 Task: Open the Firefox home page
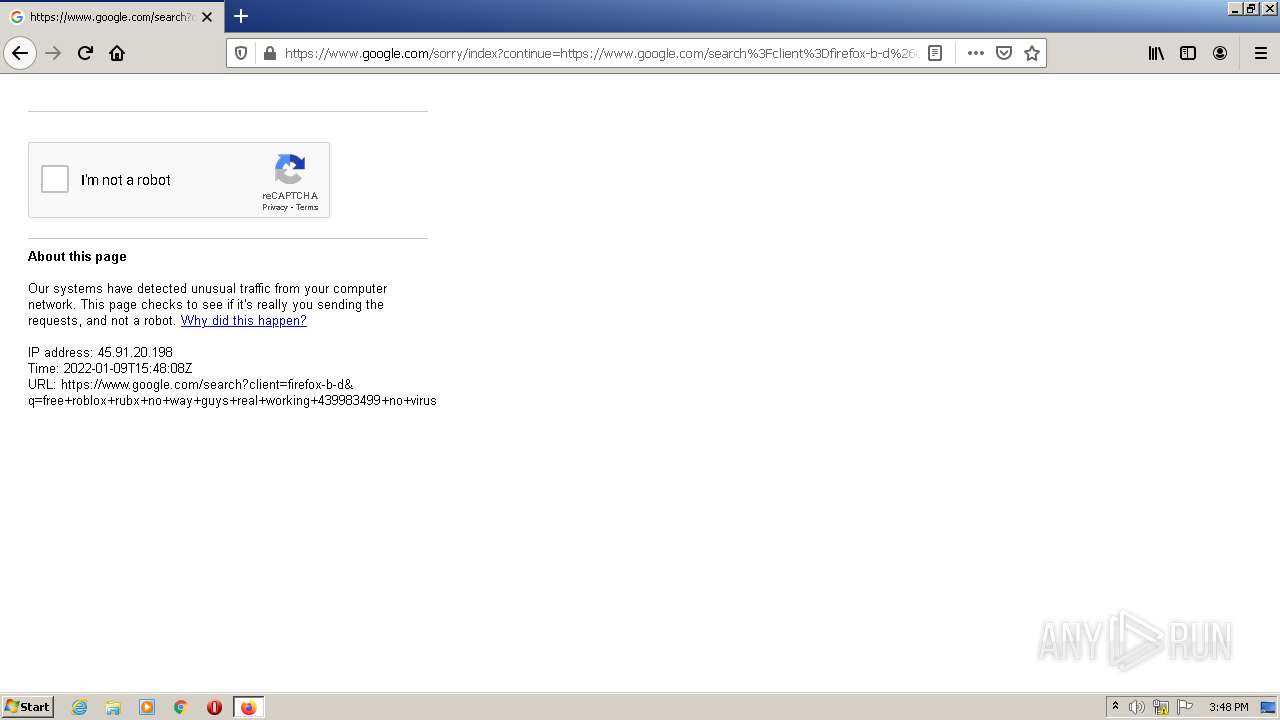(117, 53)
